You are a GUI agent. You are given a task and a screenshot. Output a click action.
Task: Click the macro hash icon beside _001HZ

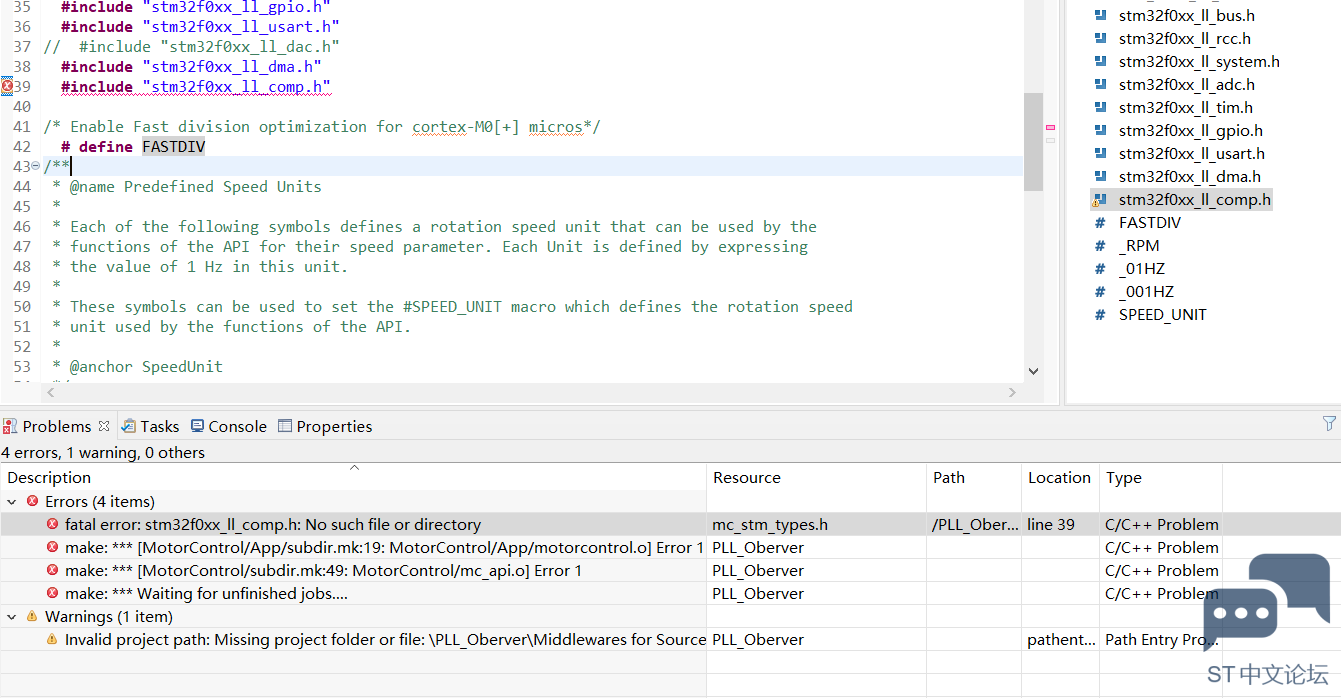tap(1100, 292)
